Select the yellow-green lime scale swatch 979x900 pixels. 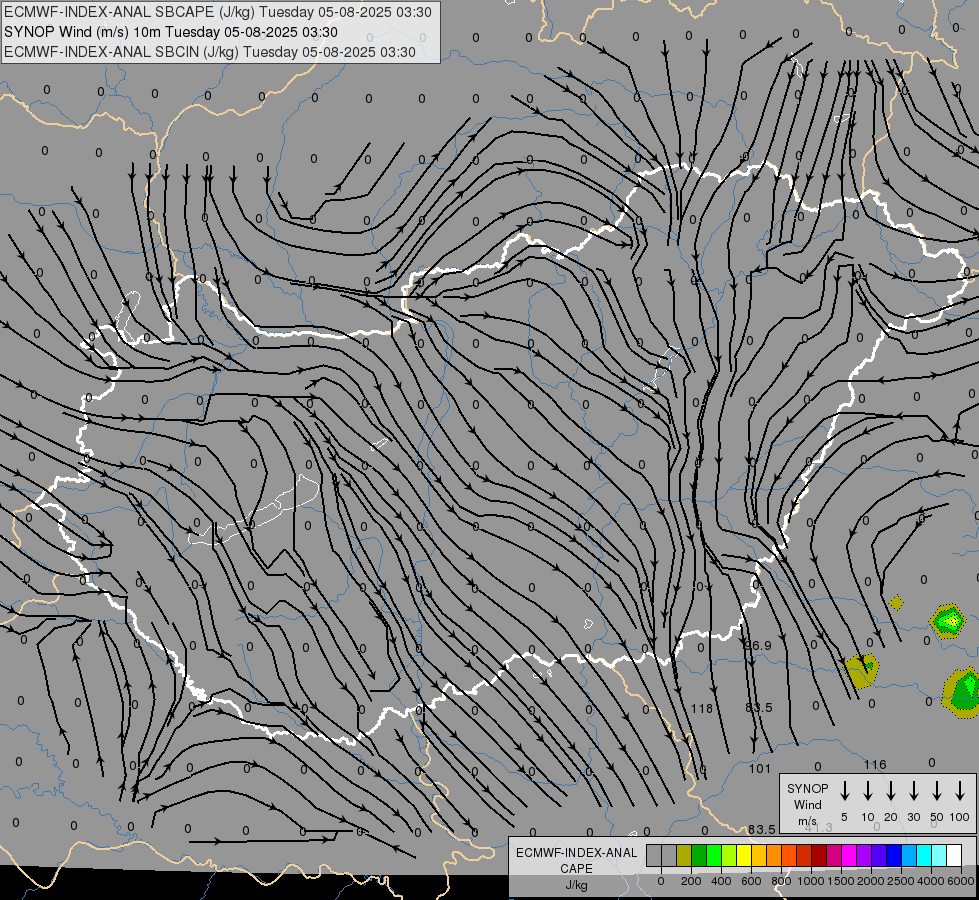point(729,856)
